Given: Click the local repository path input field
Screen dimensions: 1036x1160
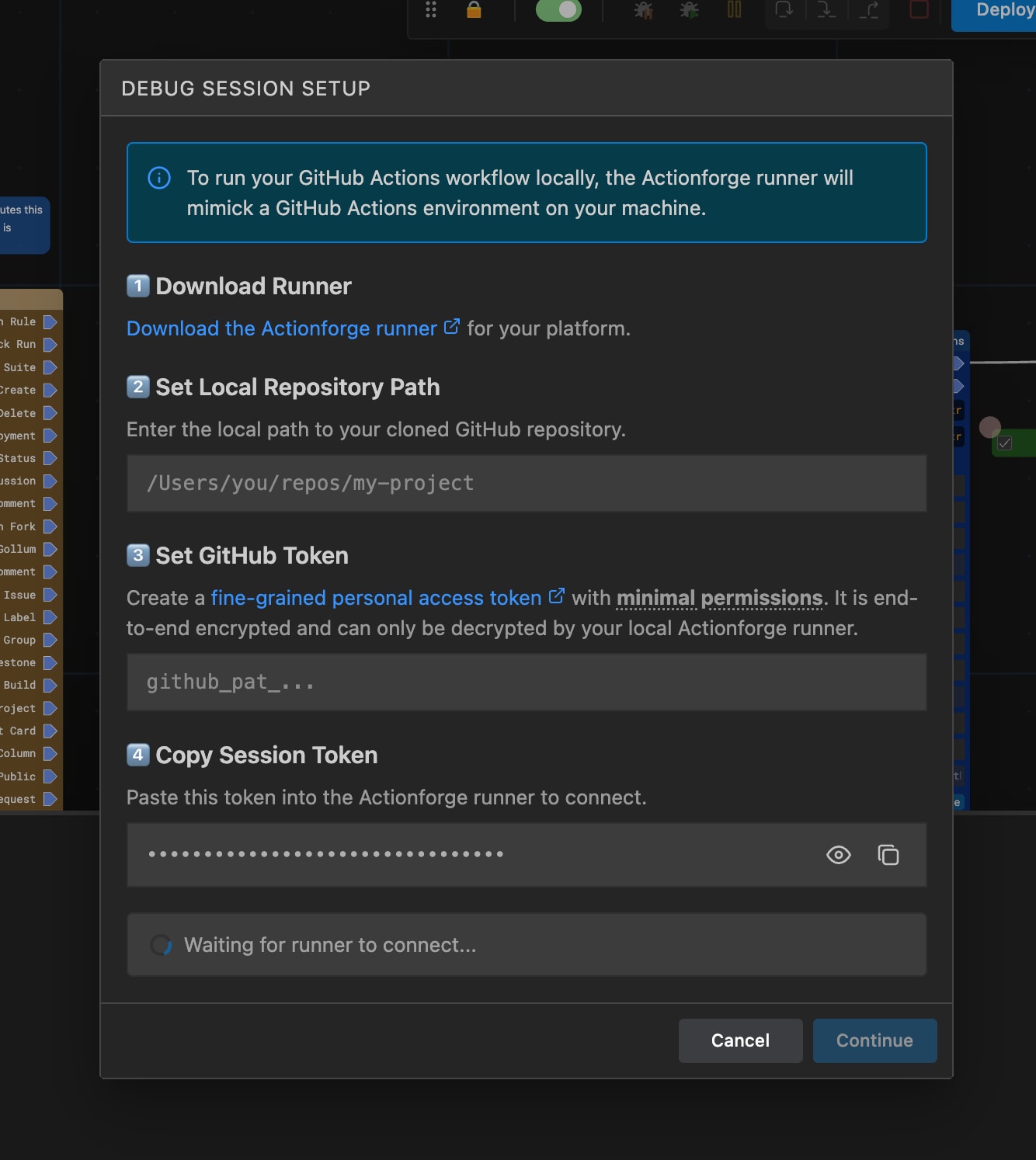Looking at the screenshot, I should click(526, 484).
